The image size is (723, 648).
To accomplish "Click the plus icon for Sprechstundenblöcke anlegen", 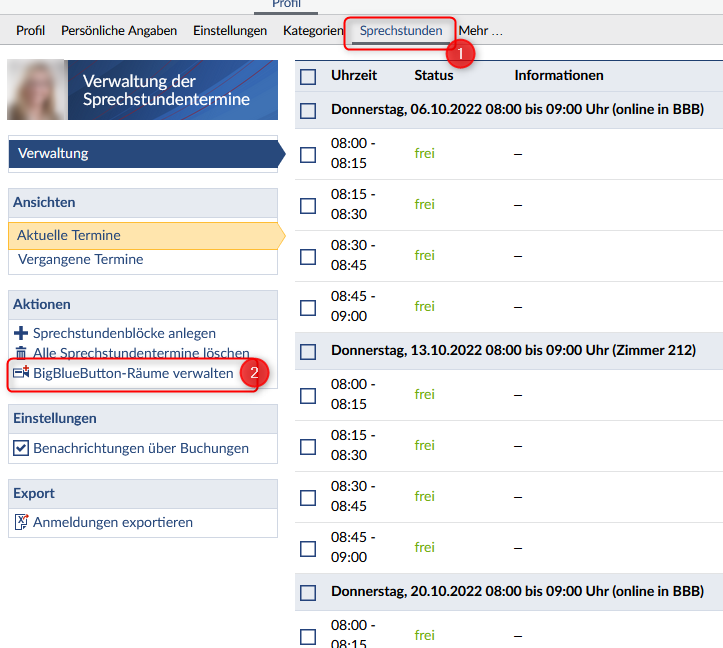I will 21,333.
